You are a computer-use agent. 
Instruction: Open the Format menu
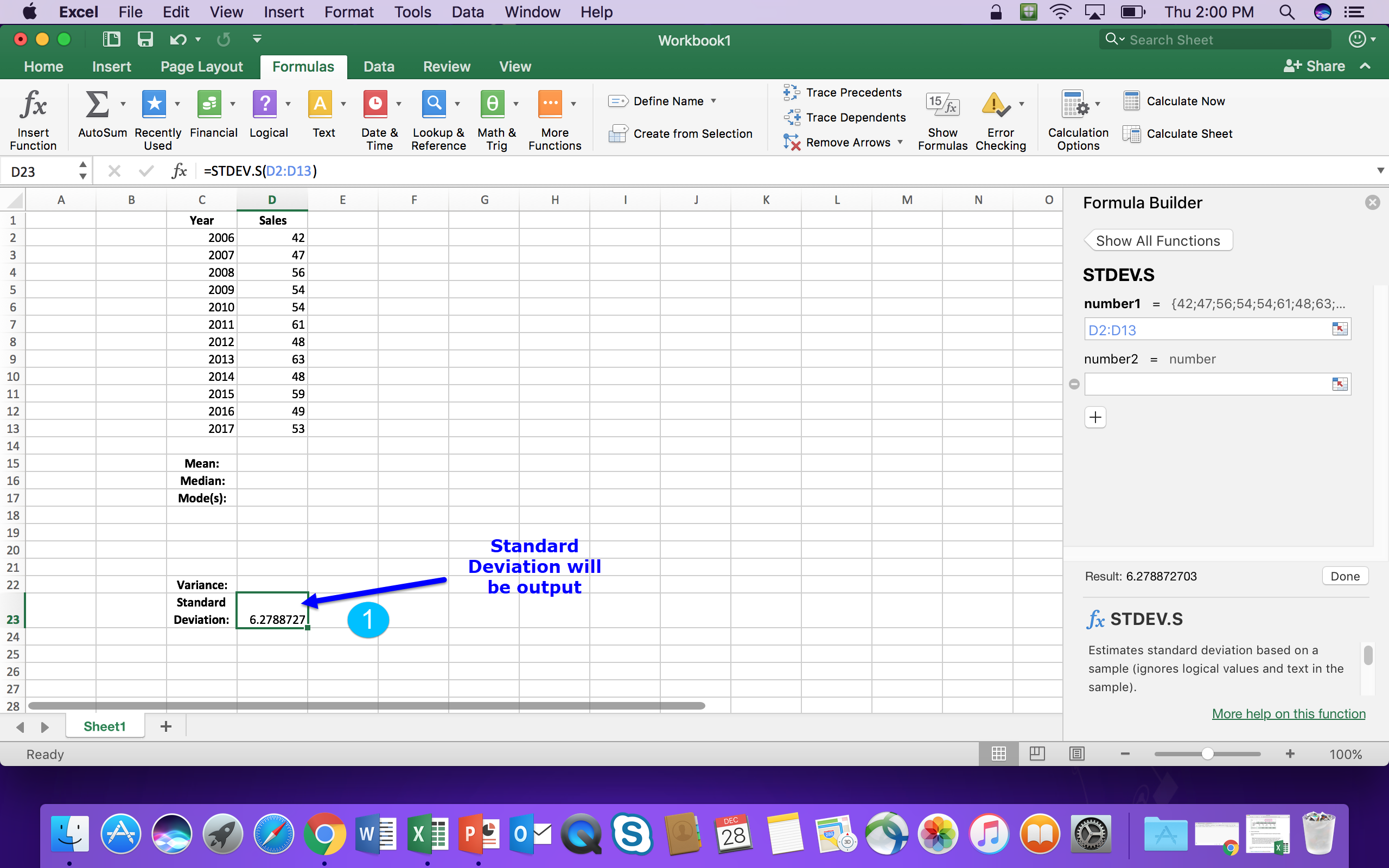point(348,12)
